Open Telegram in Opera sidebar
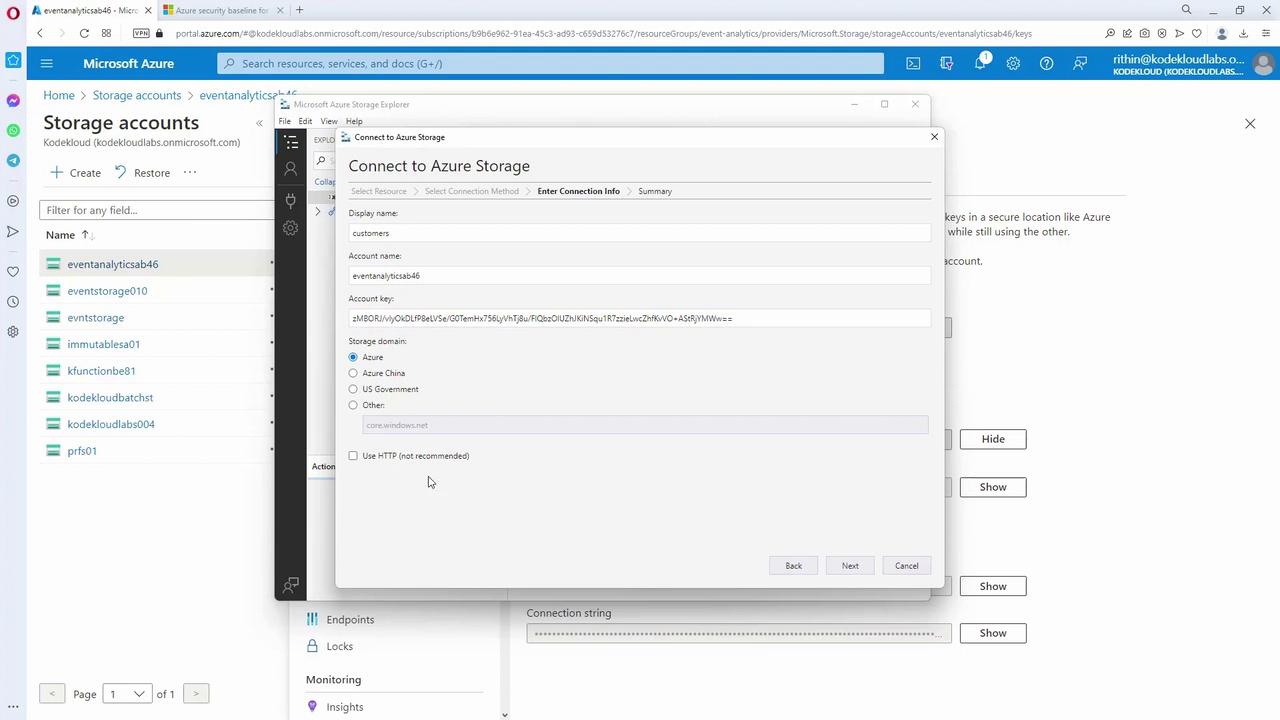The height and width of the screenshot is (720, 1280). [13, 161]
